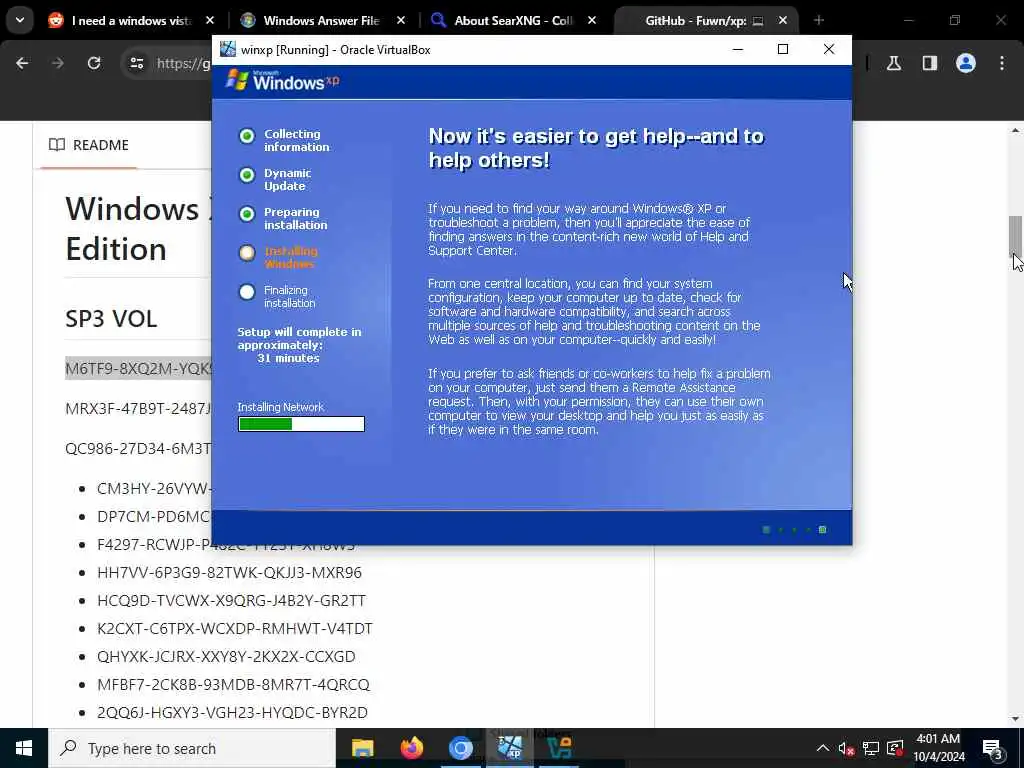Close the Windows Answer File tab

pos(401,21)
